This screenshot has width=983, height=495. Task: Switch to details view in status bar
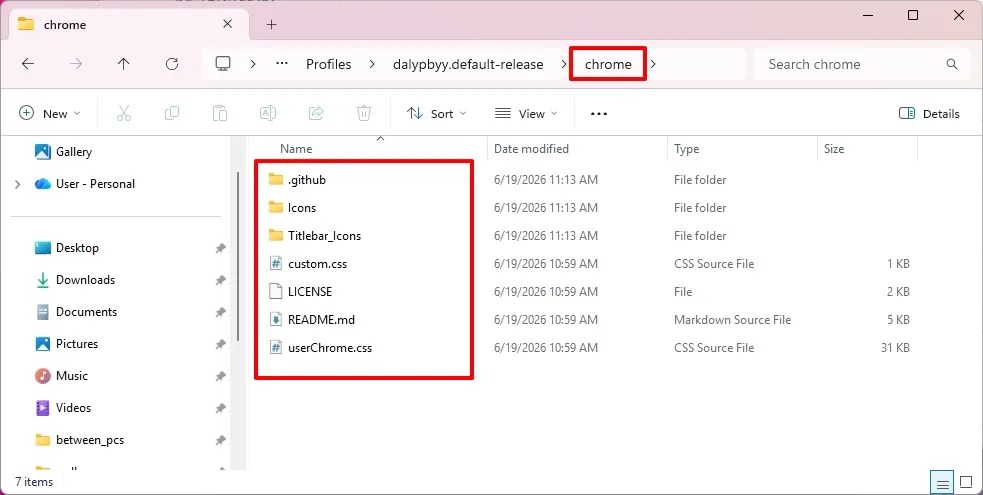[942, 482]
